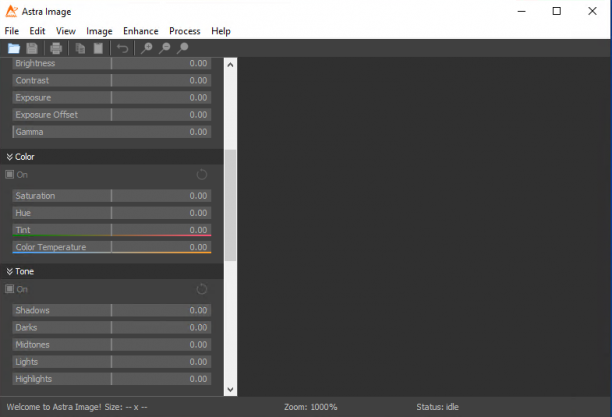Click the Brightness slider
This screenshot has height=417, width=612.
pyautogui.click(x=112, y=63)
